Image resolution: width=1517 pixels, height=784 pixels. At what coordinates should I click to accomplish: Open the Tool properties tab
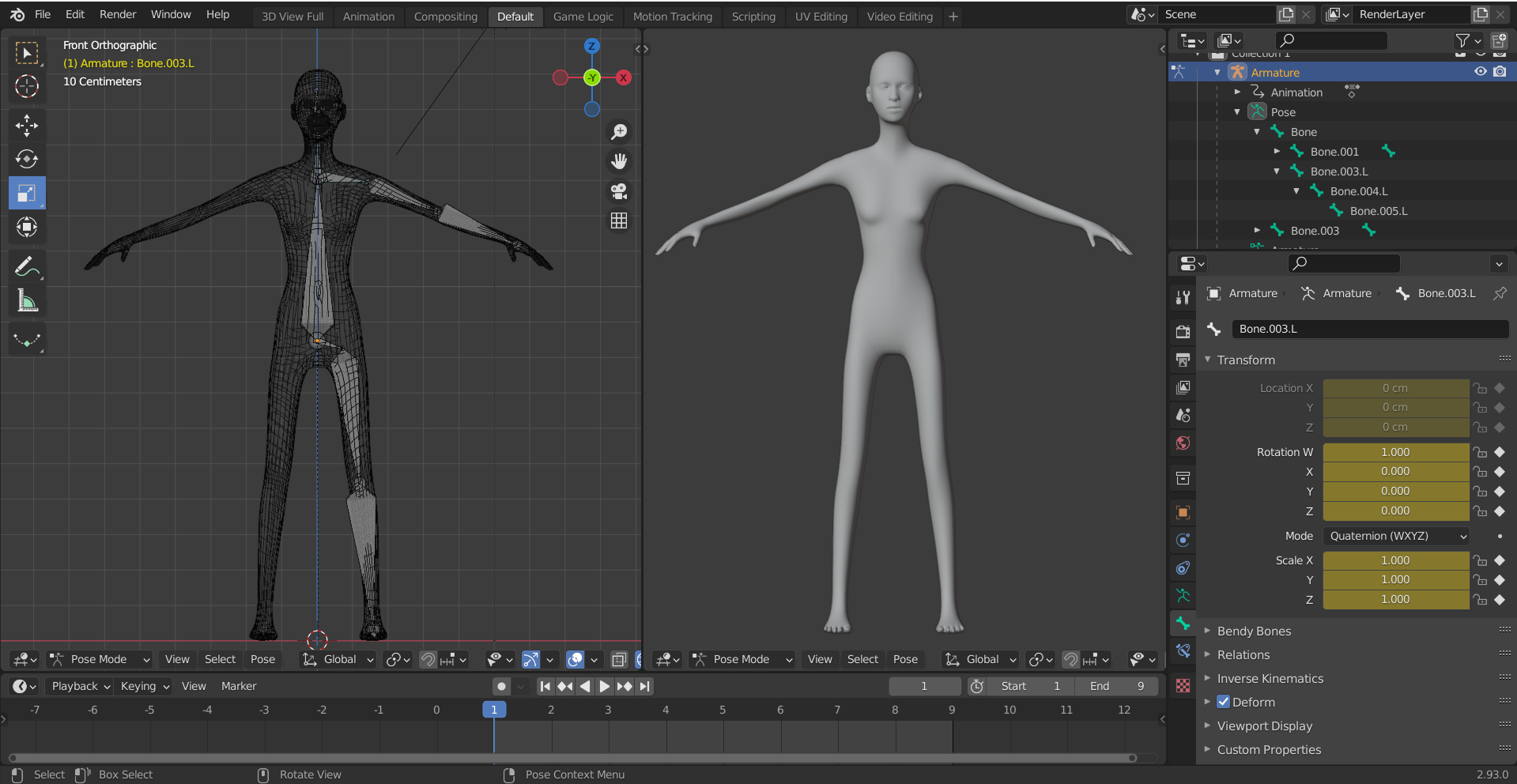pyautogui.click(x=1183, y=297)
